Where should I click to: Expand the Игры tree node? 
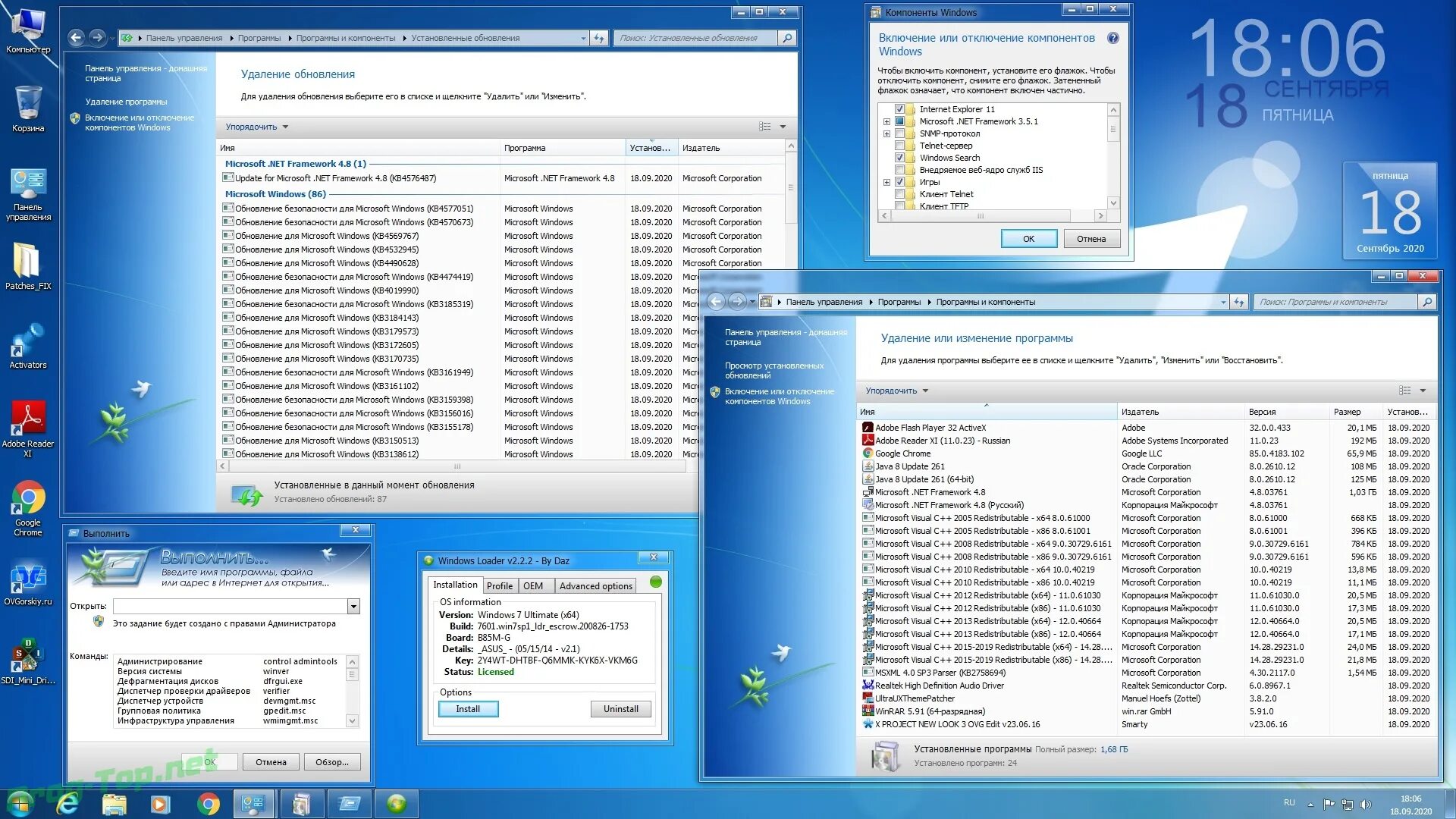click(886, 182)
